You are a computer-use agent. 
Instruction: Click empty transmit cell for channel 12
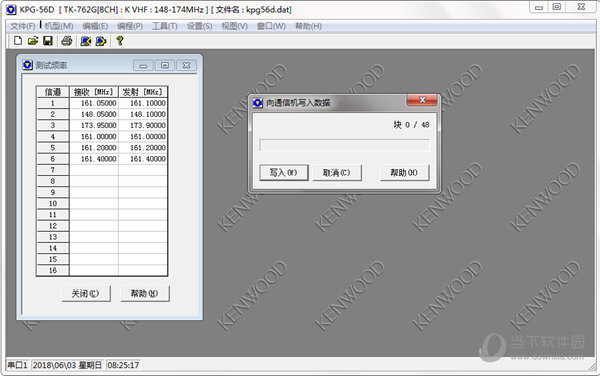click(x=143, y=226)
